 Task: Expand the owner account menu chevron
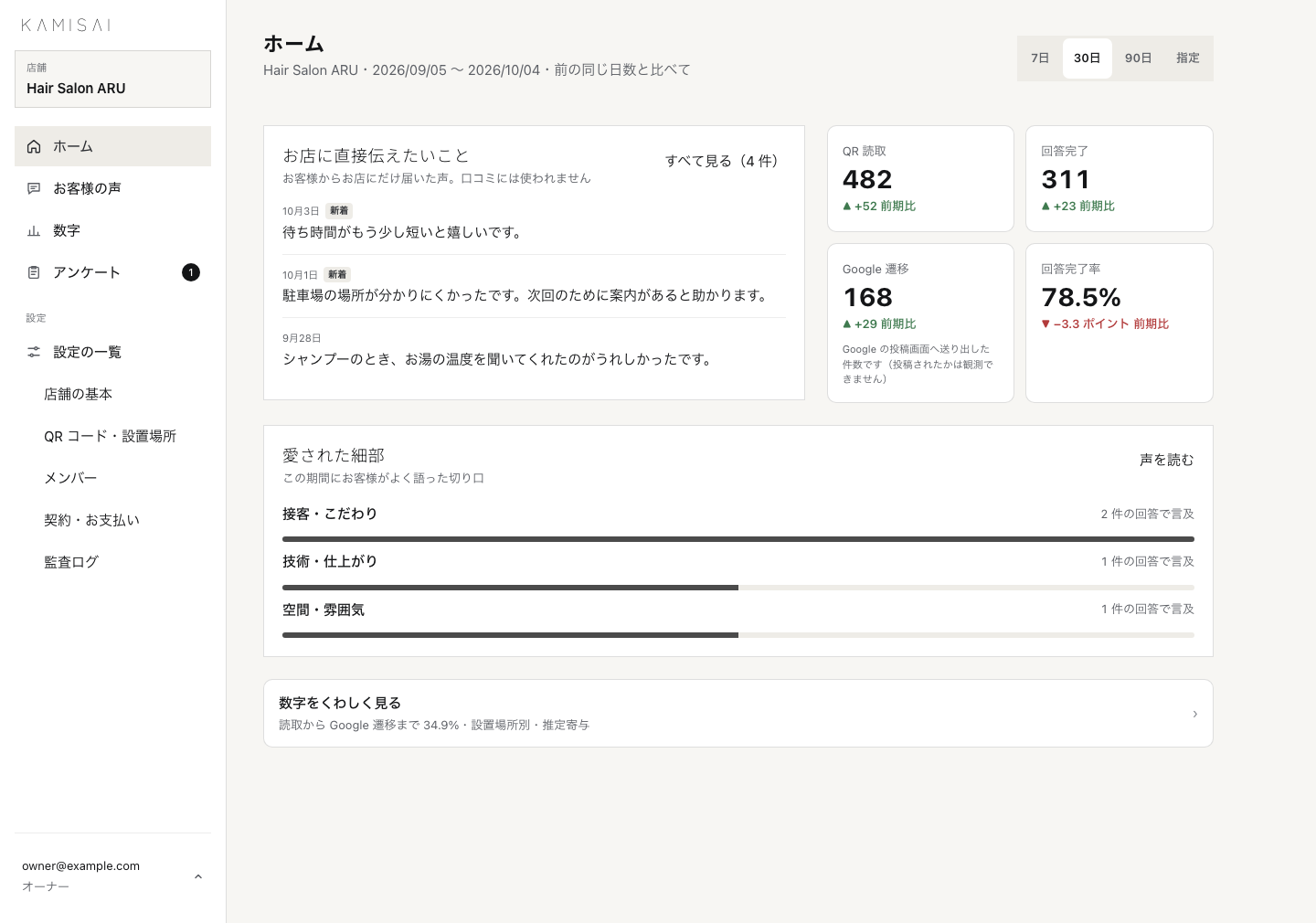(198, 876)
